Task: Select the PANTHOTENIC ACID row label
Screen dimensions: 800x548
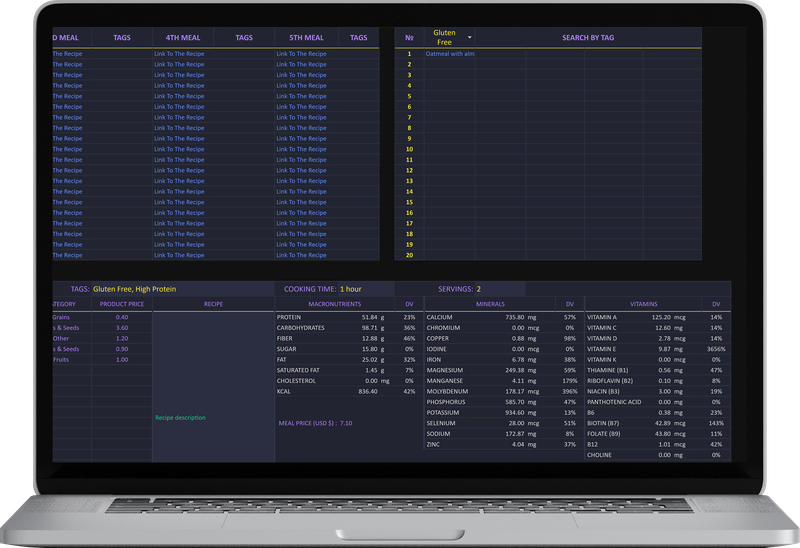Action: (x=614, y=402)
